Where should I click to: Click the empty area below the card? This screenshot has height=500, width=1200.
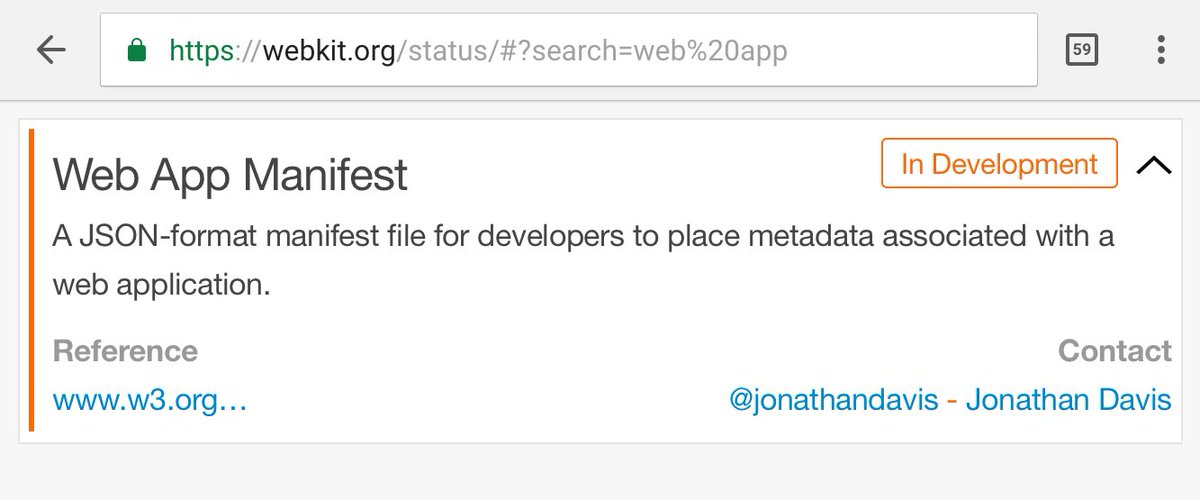pos(600,472)
